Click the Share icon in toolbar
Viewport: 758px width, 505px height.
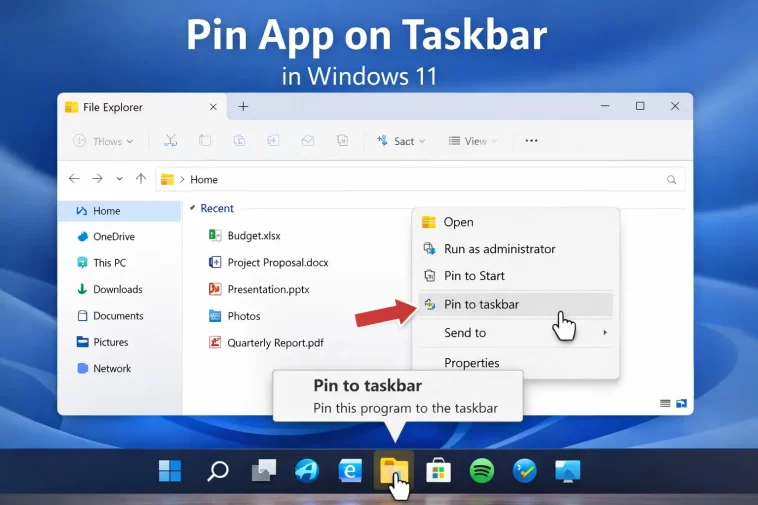308,141
